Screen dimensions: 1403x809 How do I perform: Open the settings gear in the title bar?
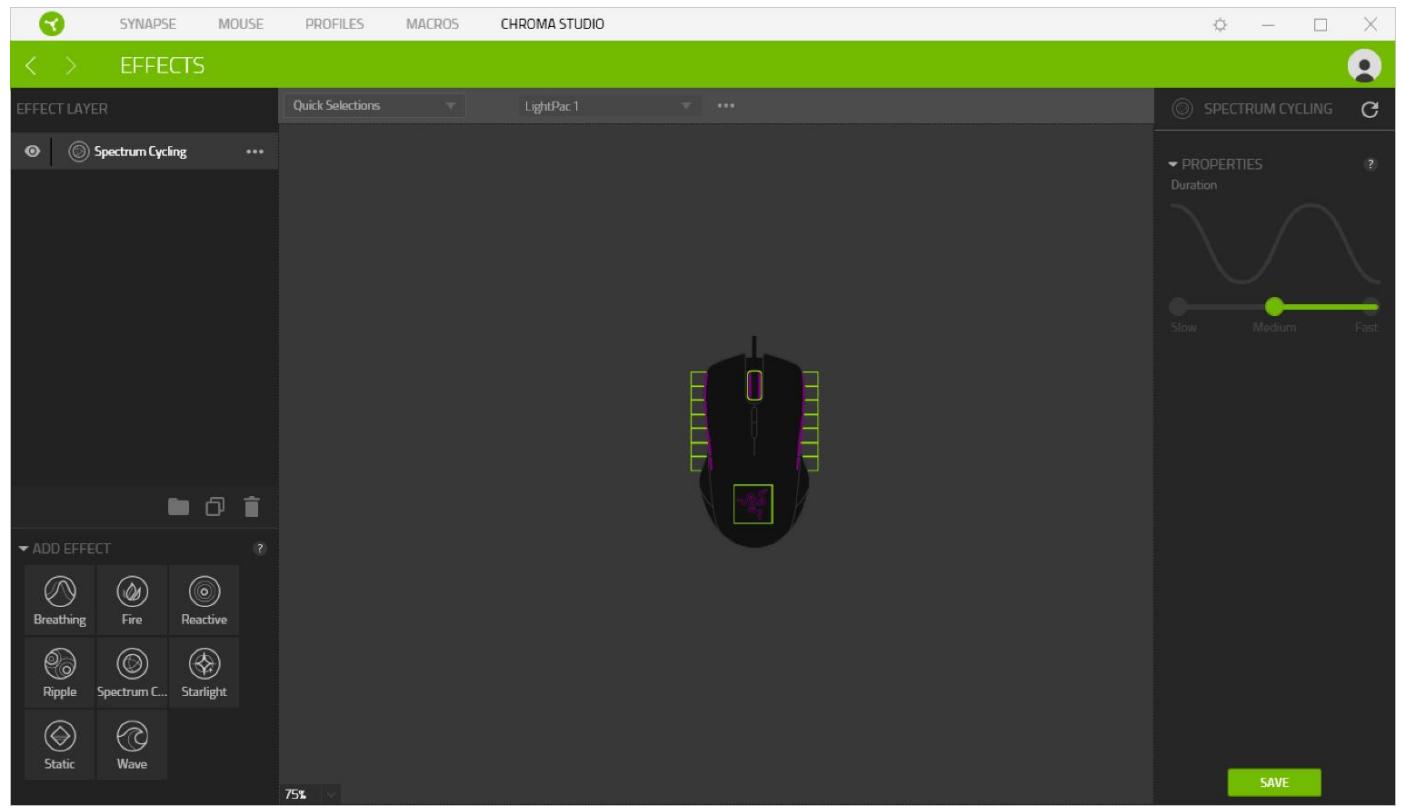pos(1219,24)
